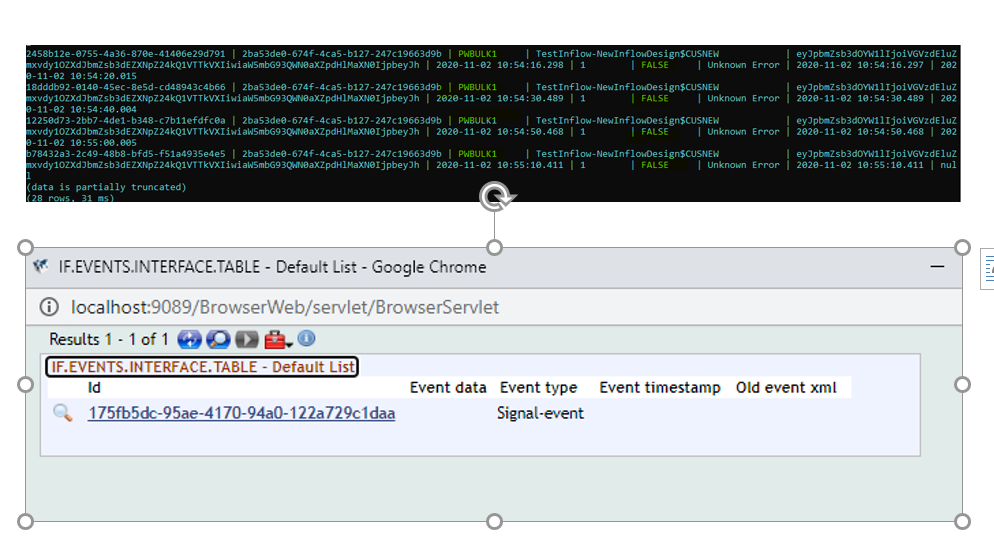The width and height of the screenshot is (994, 555).
Task: Click the rotate handle above the browser image
Action: click(494, 198)
